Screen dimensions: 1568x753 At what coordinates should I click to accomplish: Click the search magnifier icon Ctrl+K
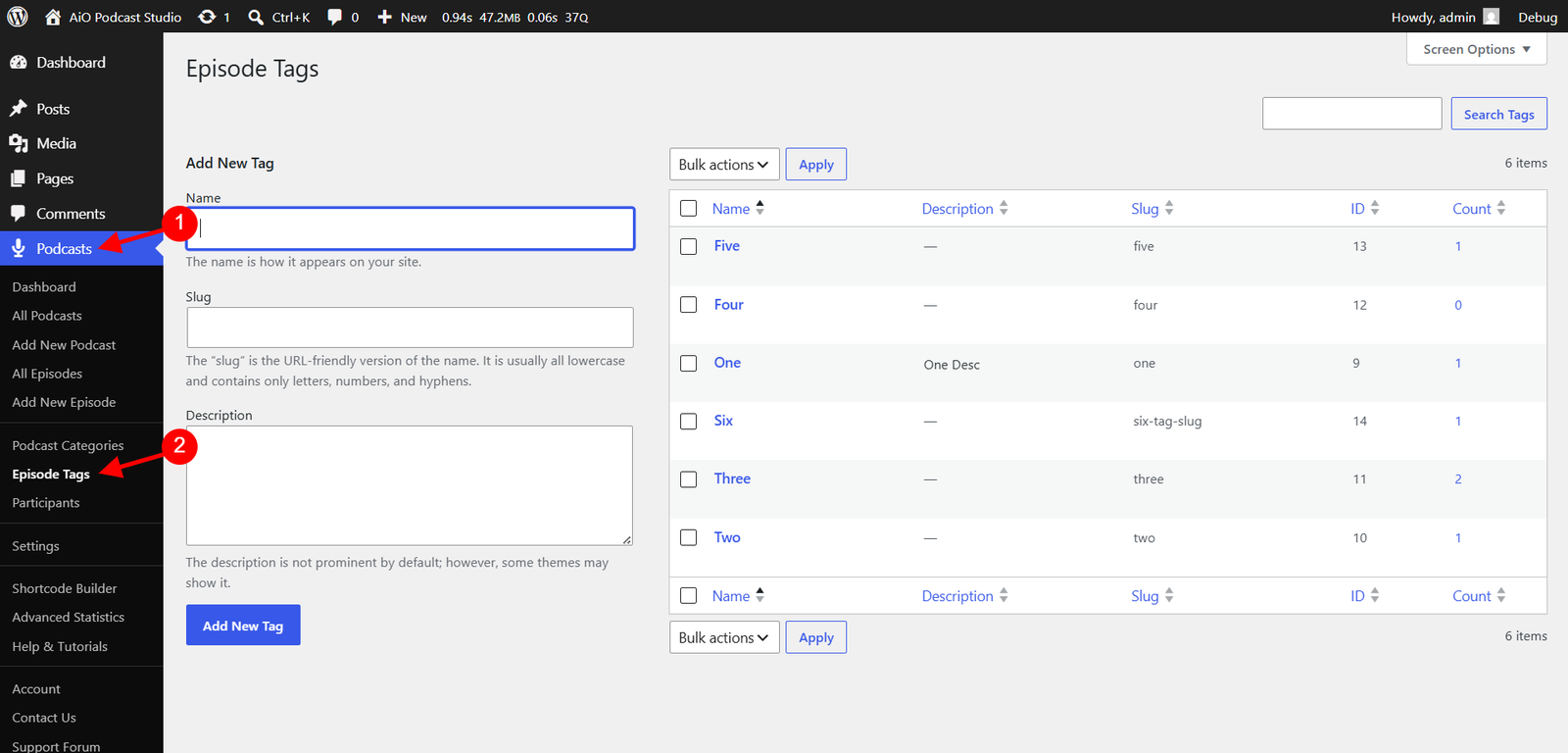[x=256, y=17]
